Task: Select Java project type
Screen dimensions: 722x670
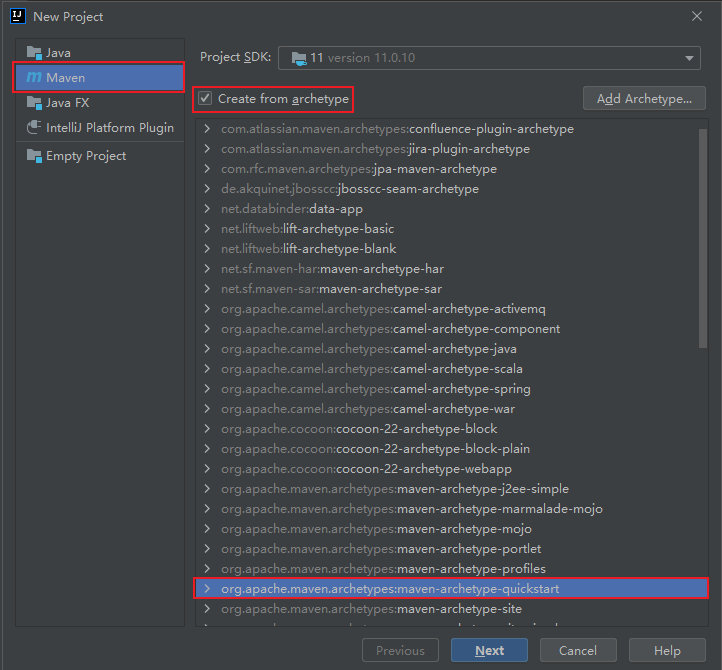Action: point(100,53)
